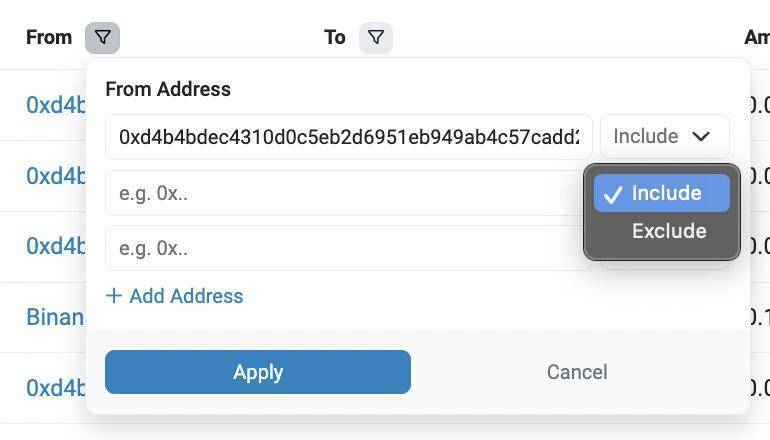Click the From column header label
The width and height of the screenshot is (770, 440).
pos(49,37)
